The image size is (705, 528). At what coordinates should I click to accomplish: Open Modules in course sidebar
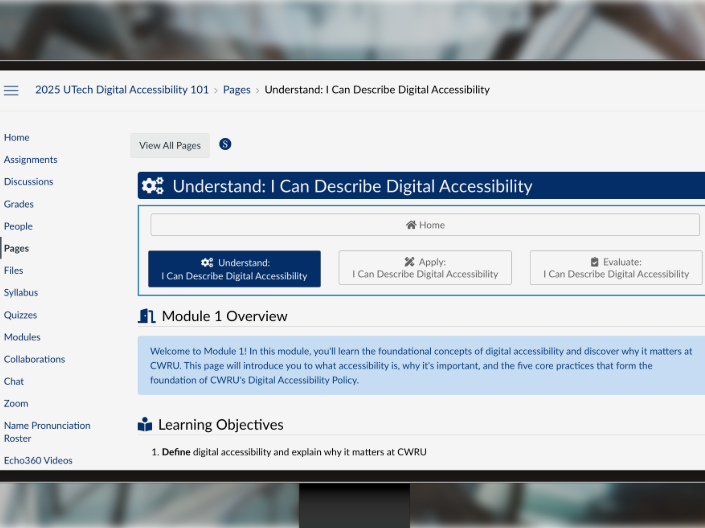[22, 336]
